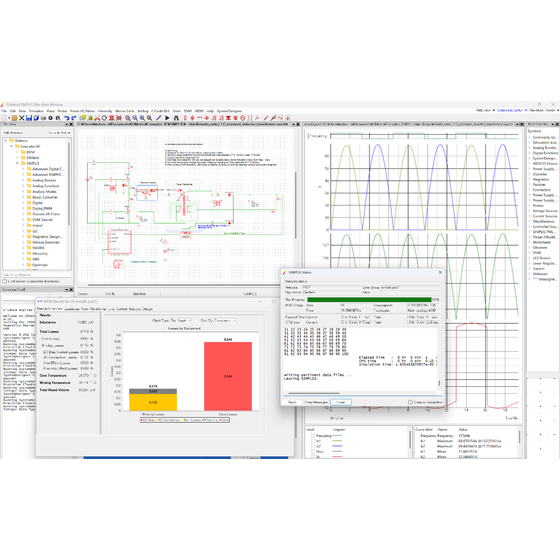This screenshot has width=560, height=560.
Task: Open the Chart Type dropdown
Action: (x=180, y=320)
